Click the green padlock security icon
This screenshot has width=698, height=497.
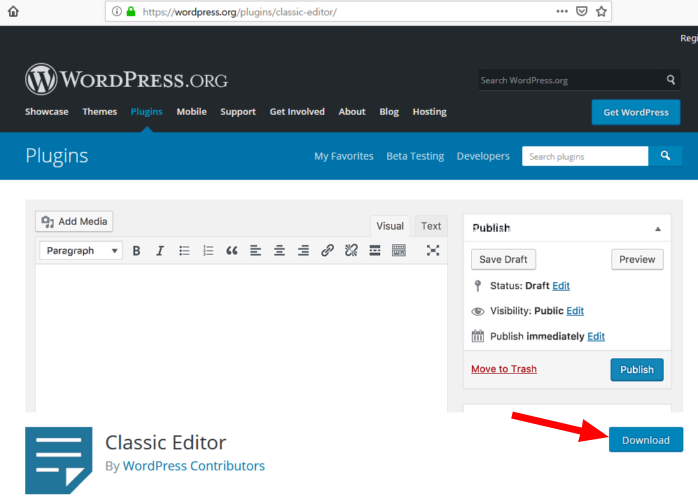tap(131, 12)
